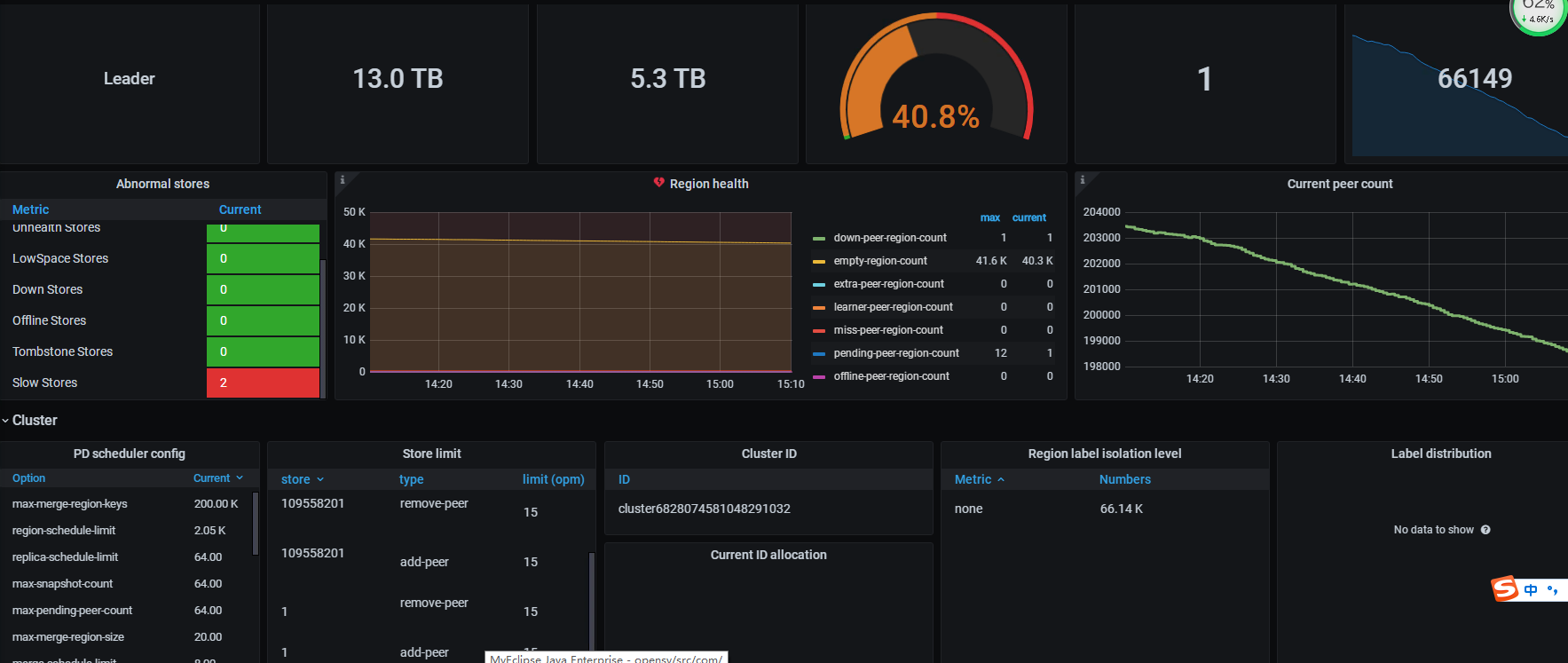This screenshot has width=1568, height=663.
Task: Toggle the down-peer-region-count legend series
Action: click(889, 238)
